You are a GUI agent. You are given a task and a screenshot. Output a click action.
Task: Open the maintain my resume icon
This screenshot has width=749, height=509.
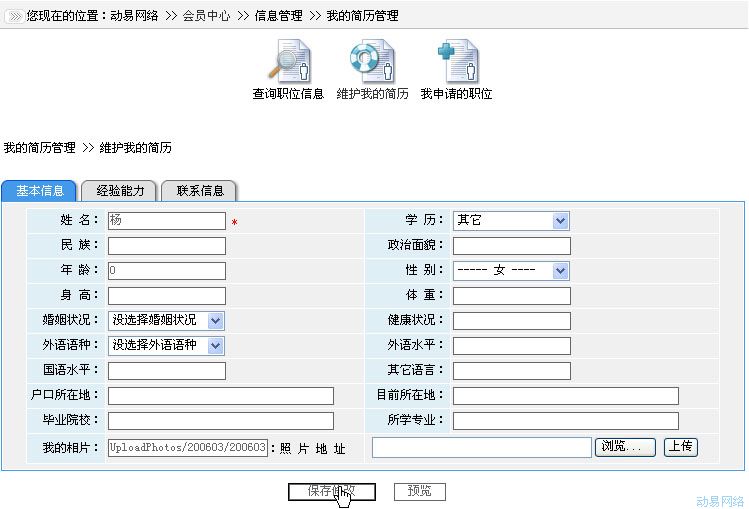(372, 62)
